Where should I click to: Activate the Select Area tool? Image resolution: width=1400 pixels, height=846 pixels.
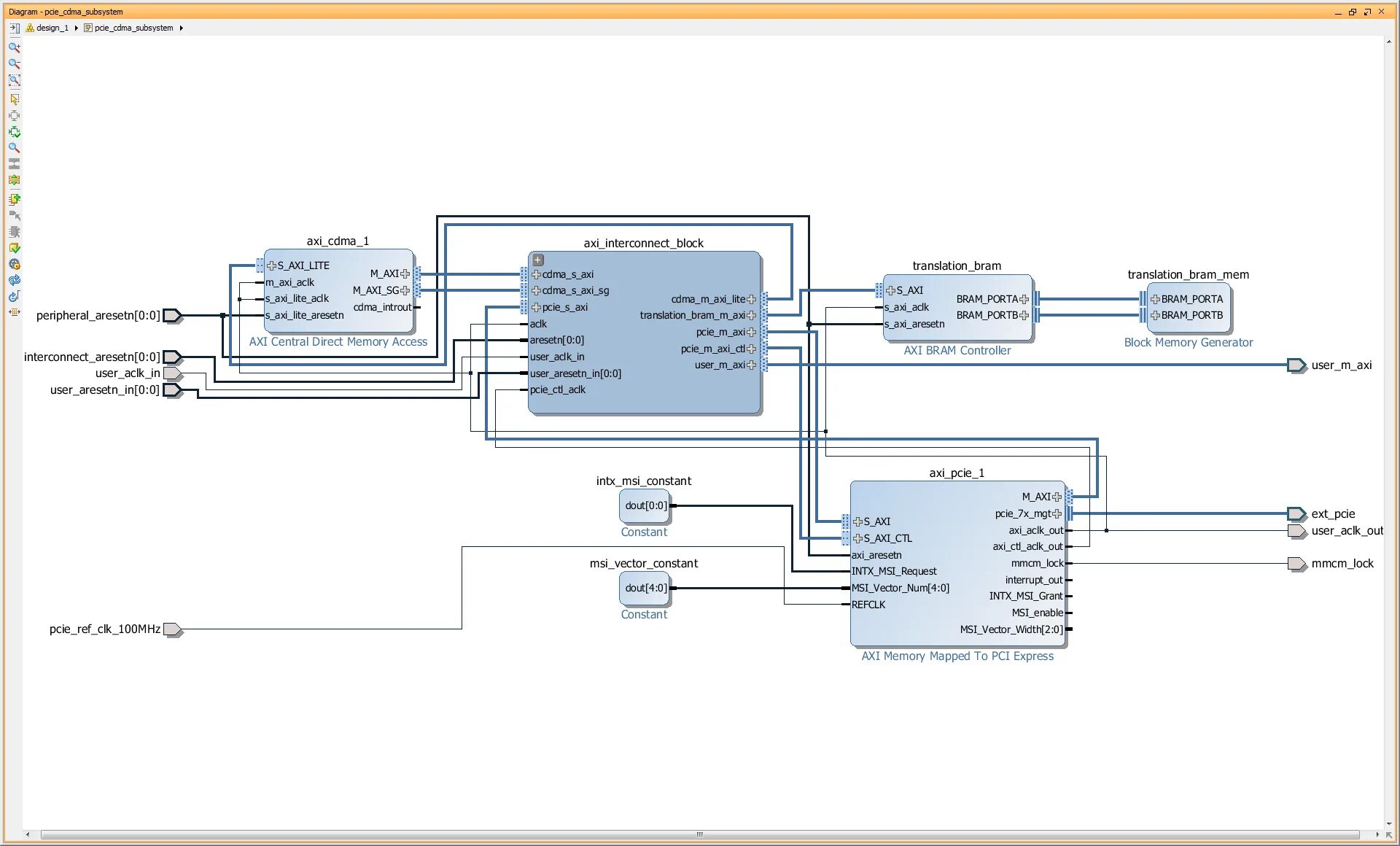click(x=14, y=99)
